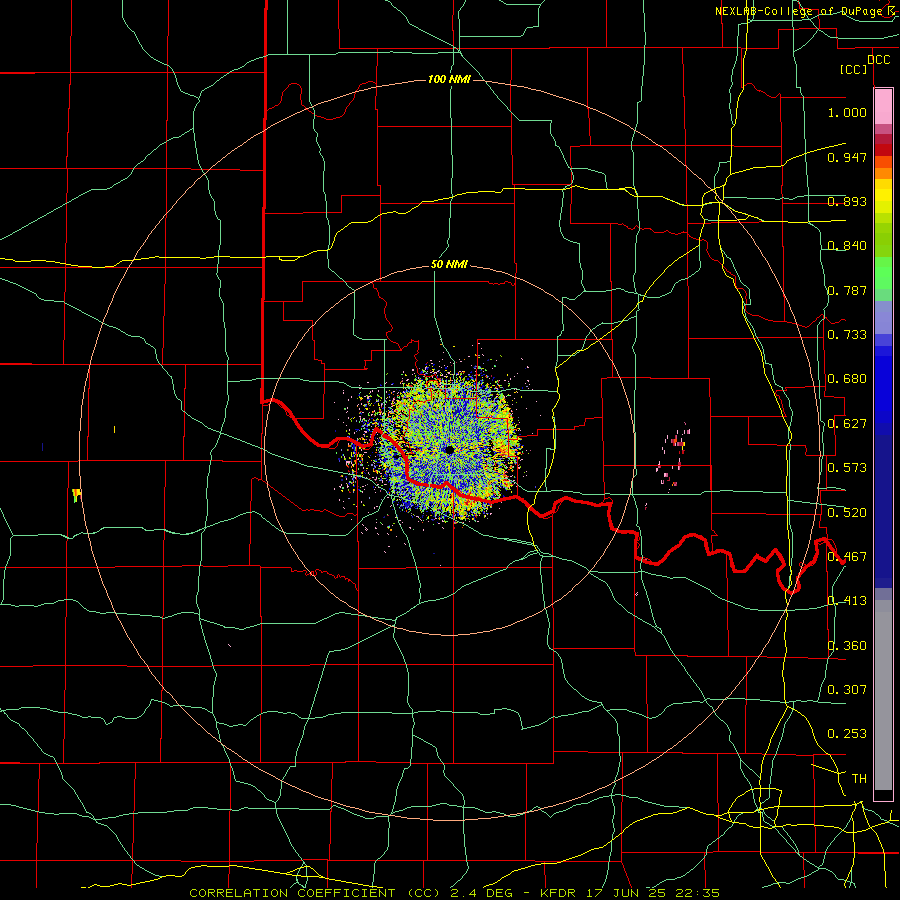Click the 0.680 scale value
Viewport: 900px width, 900px height.
(x=847, y=379)
